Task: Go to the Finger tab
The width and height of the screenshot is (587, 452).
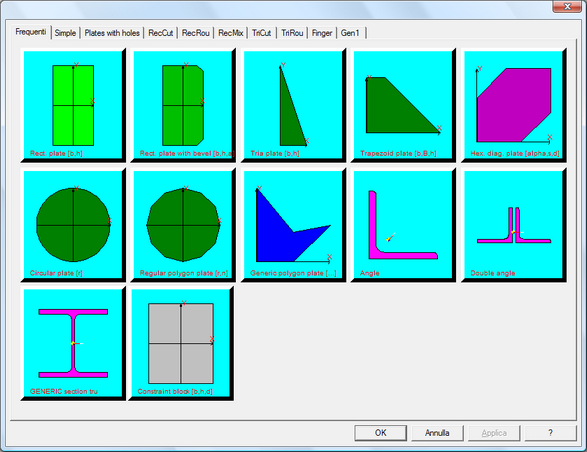Action: [x=322, y=33]
